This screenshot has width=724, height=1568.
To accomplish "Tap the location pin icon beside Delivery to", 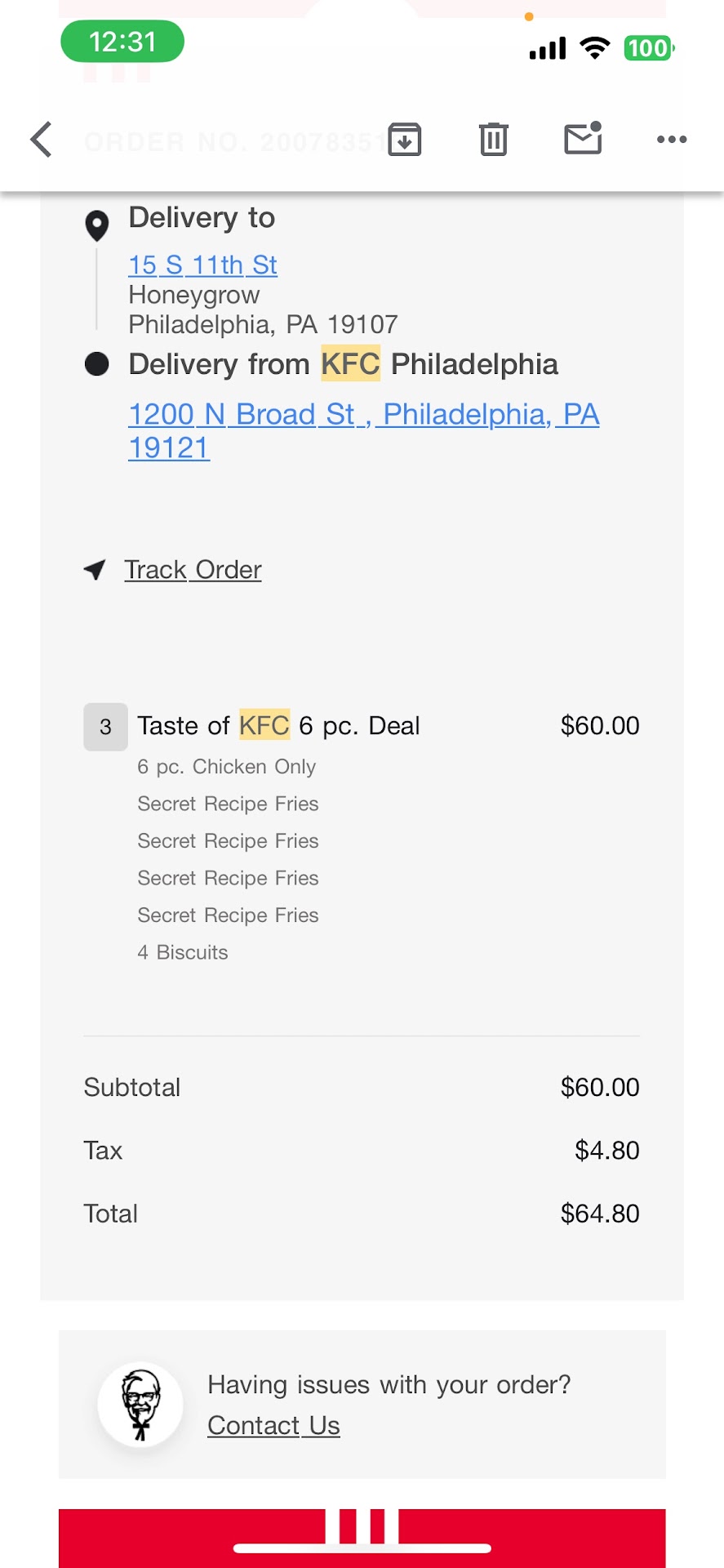I will coord(97,225).
